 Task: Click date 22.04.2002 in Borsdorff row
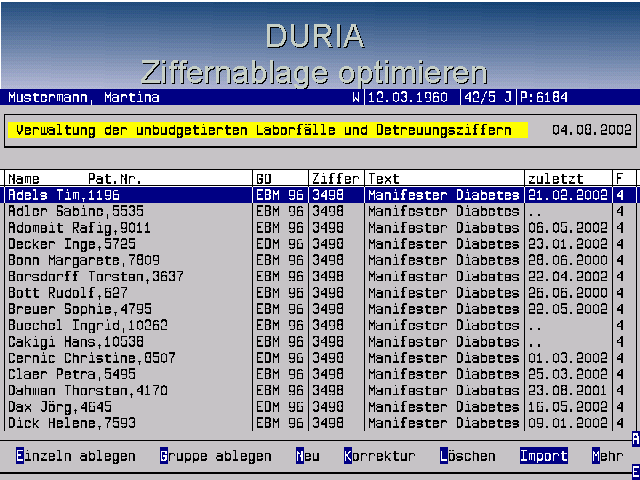click(568, 276)
